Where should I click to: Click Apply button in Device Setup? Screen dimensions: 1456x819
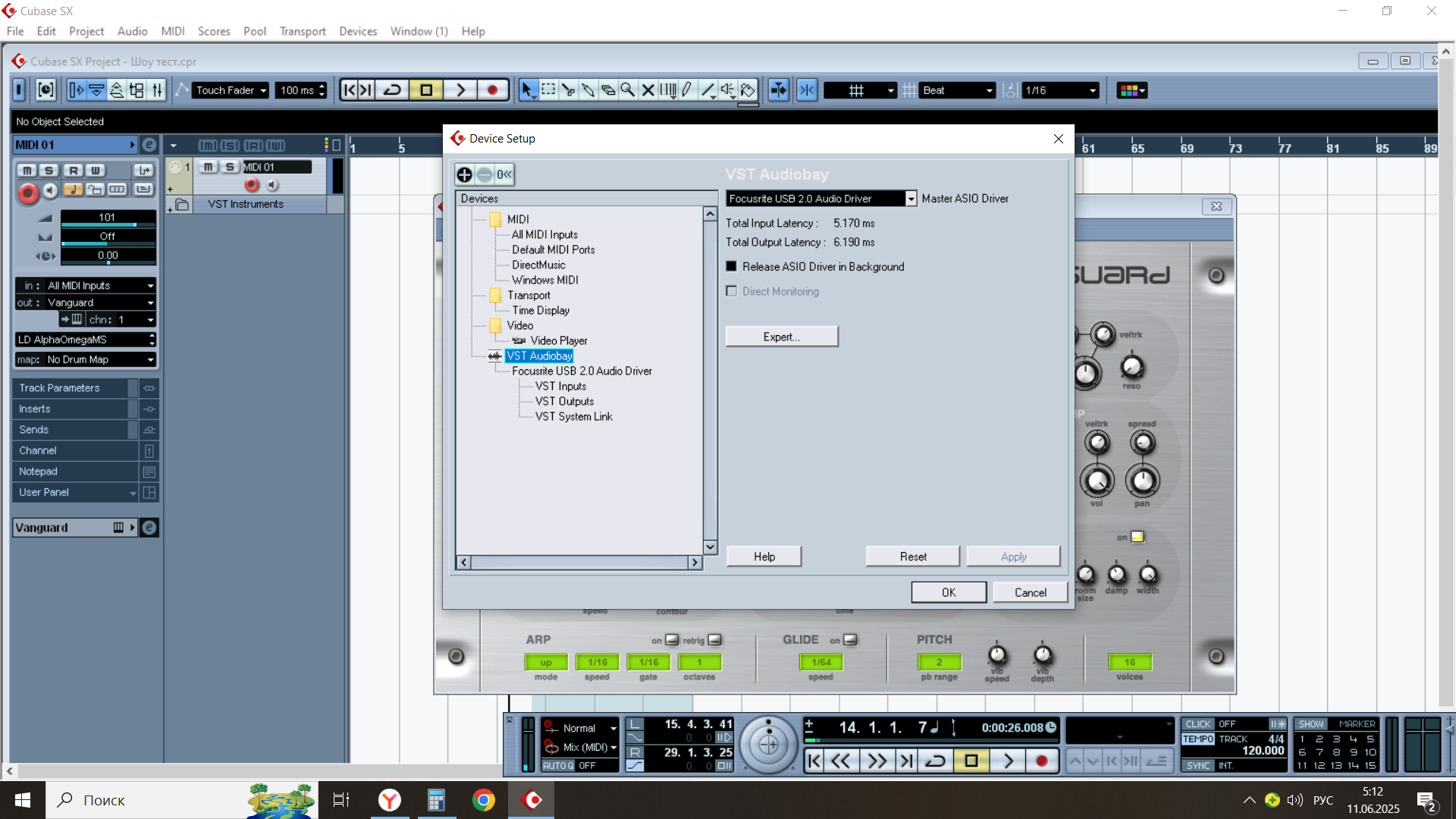tap(1013, 557)
